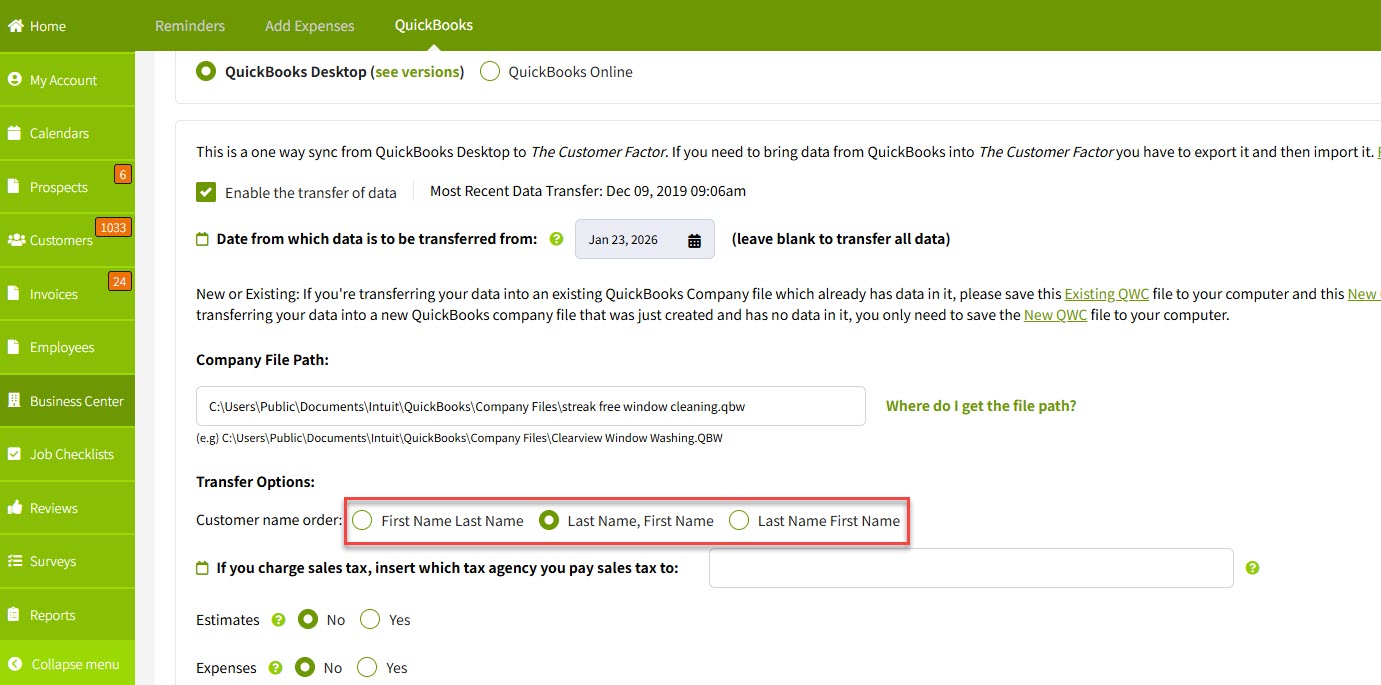Click the help icon beside Estimates
1381x685 pixels.
(278, 620)
